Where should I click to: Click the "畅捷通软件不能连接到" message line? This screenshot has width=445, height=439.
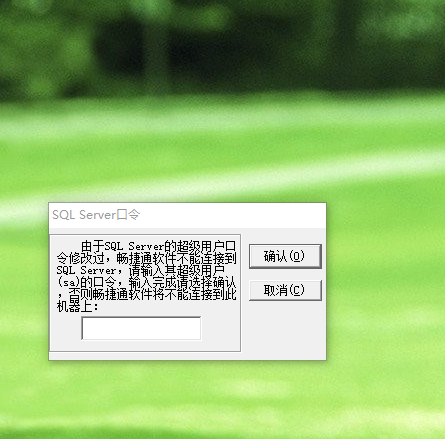(176, 258)
